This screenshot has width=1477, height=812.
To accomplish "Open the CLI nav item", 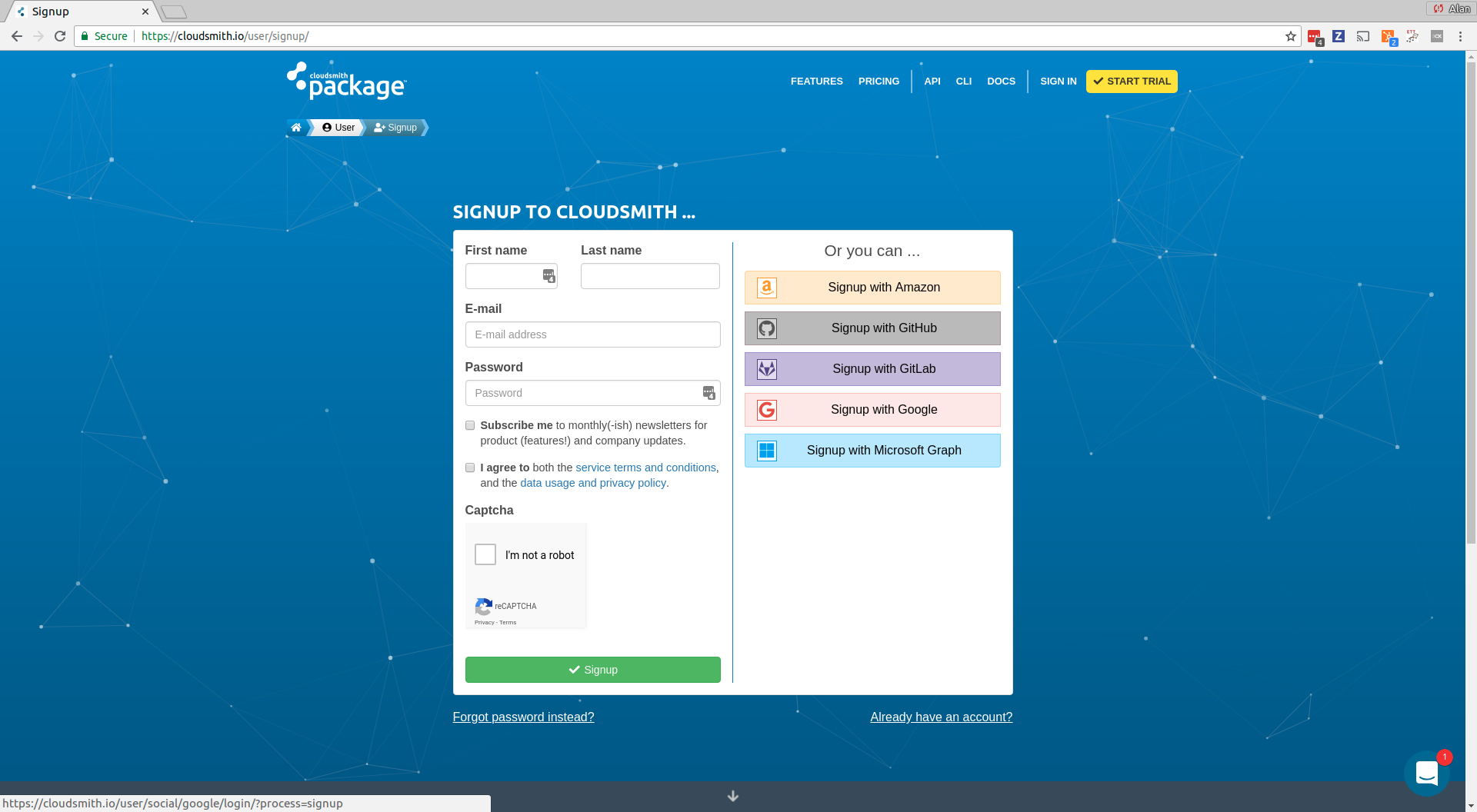I will 964,82.
